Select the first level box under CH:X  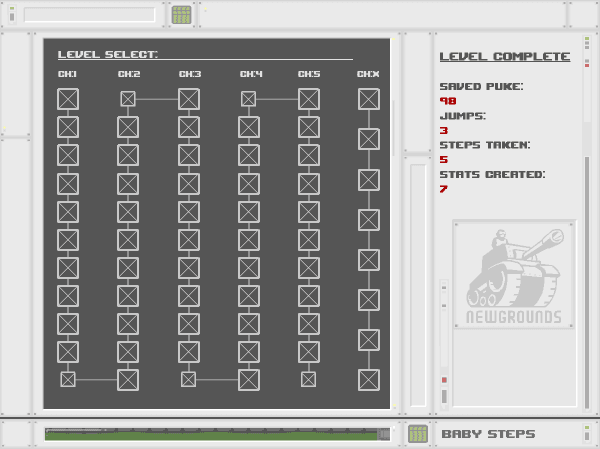pos(369,99)
